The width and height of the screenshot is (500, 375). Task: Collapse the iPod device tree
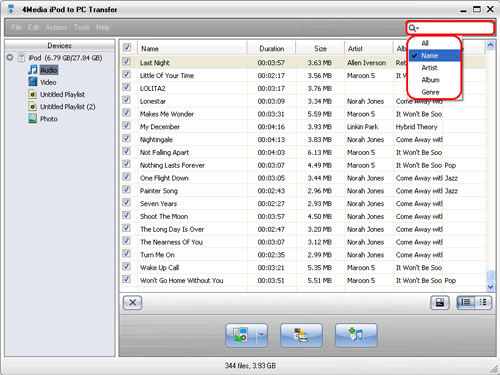coord(10,57)
